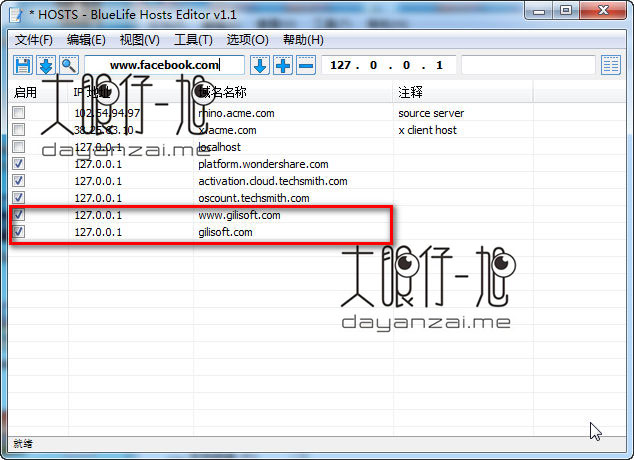Select oscount.techsmith.com row text
634x460 pixels.
[x=254, y=198]
